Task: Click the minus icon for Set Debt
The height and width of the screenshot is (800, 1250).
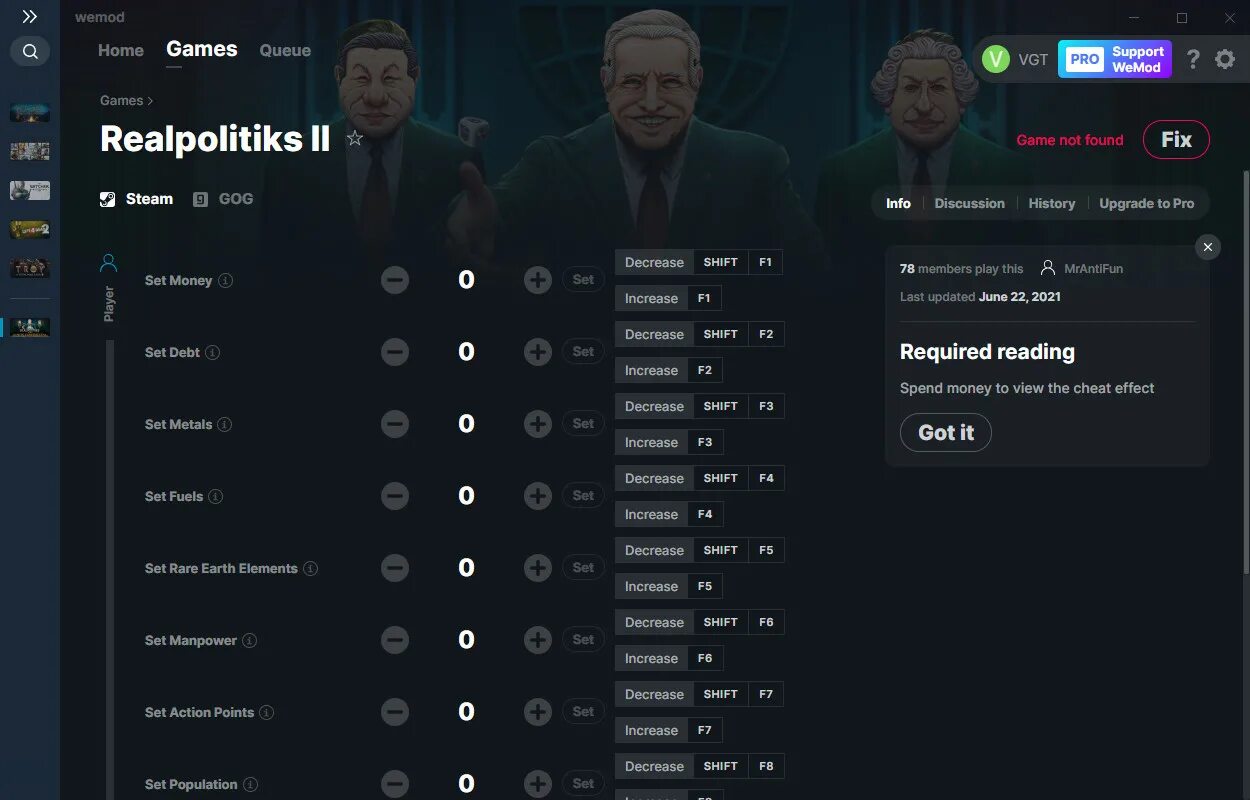Action: 395,352
